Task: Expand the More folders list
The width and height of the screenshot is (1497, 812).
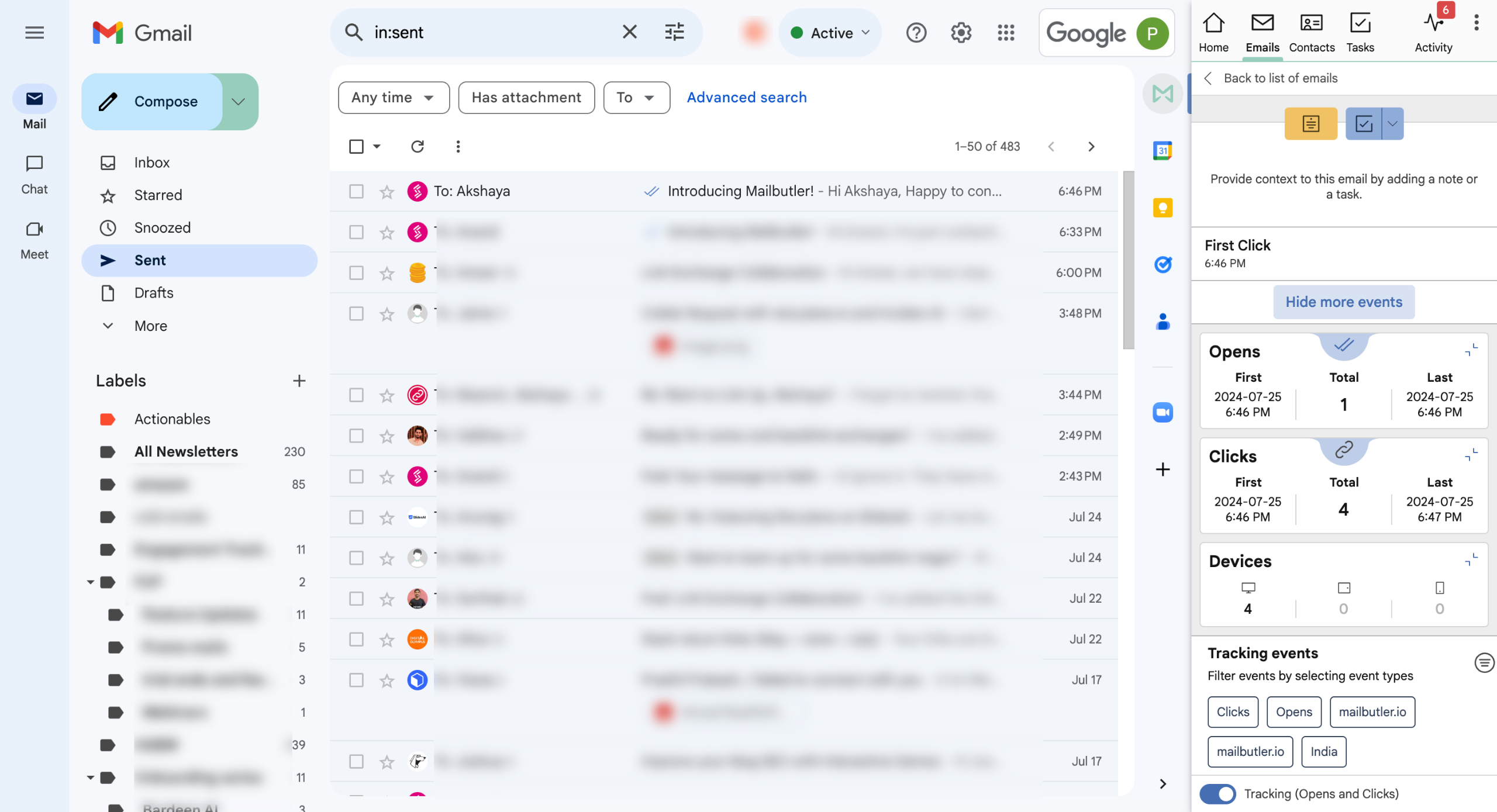Action: tap(151, 326)
